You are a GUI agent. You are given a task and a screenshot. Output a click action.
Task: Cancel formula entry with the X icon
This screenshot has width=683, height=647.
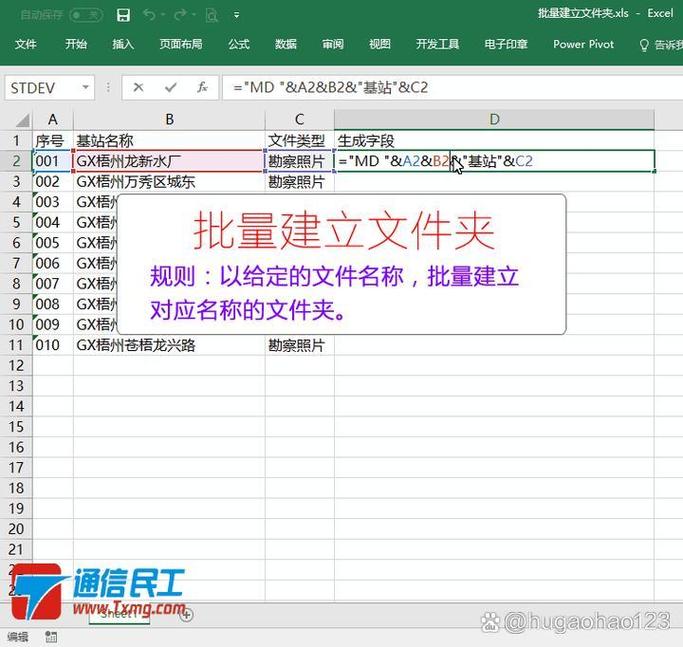point(138,88)
